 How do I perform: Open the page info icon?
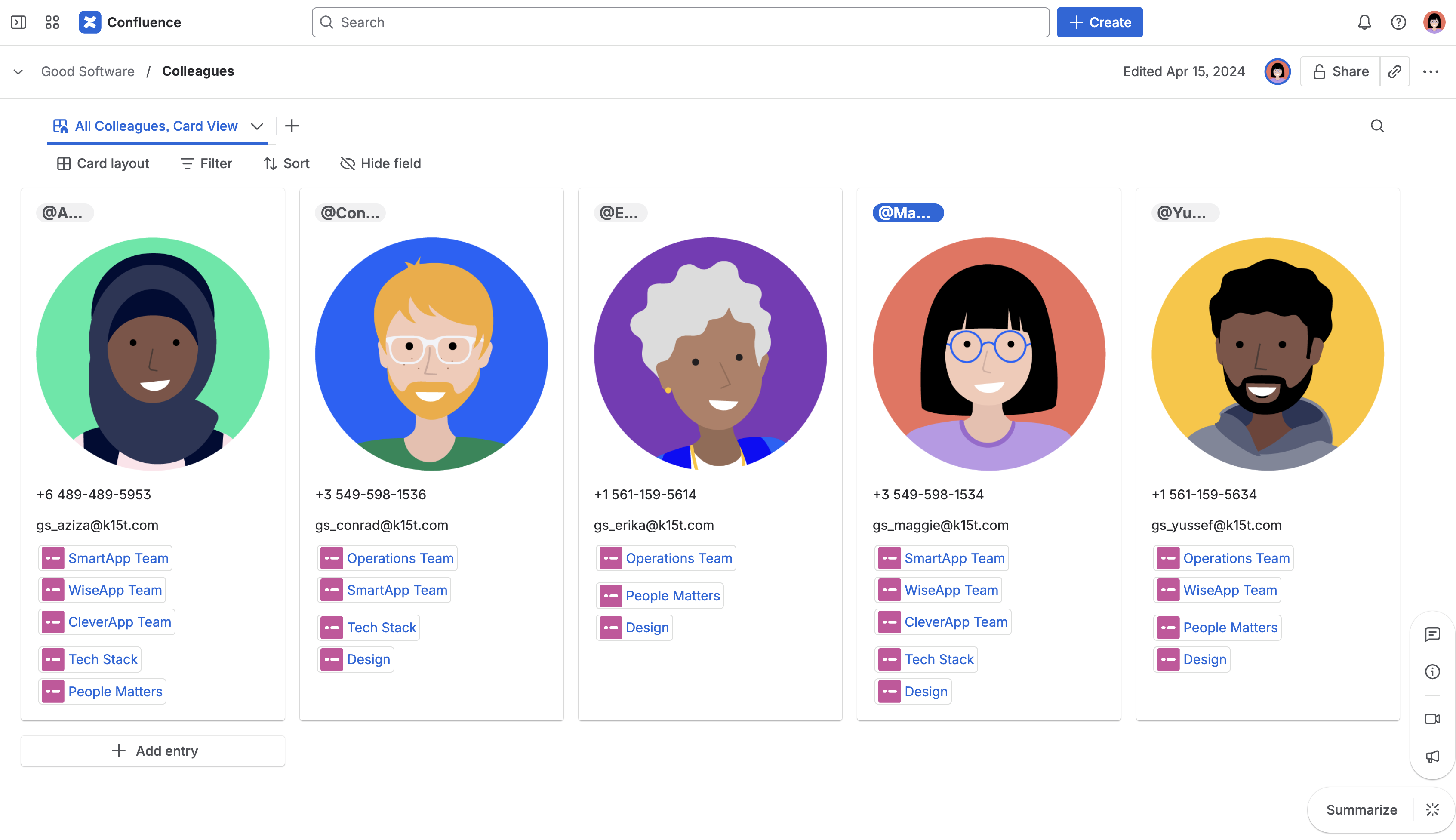(1432, 671)
